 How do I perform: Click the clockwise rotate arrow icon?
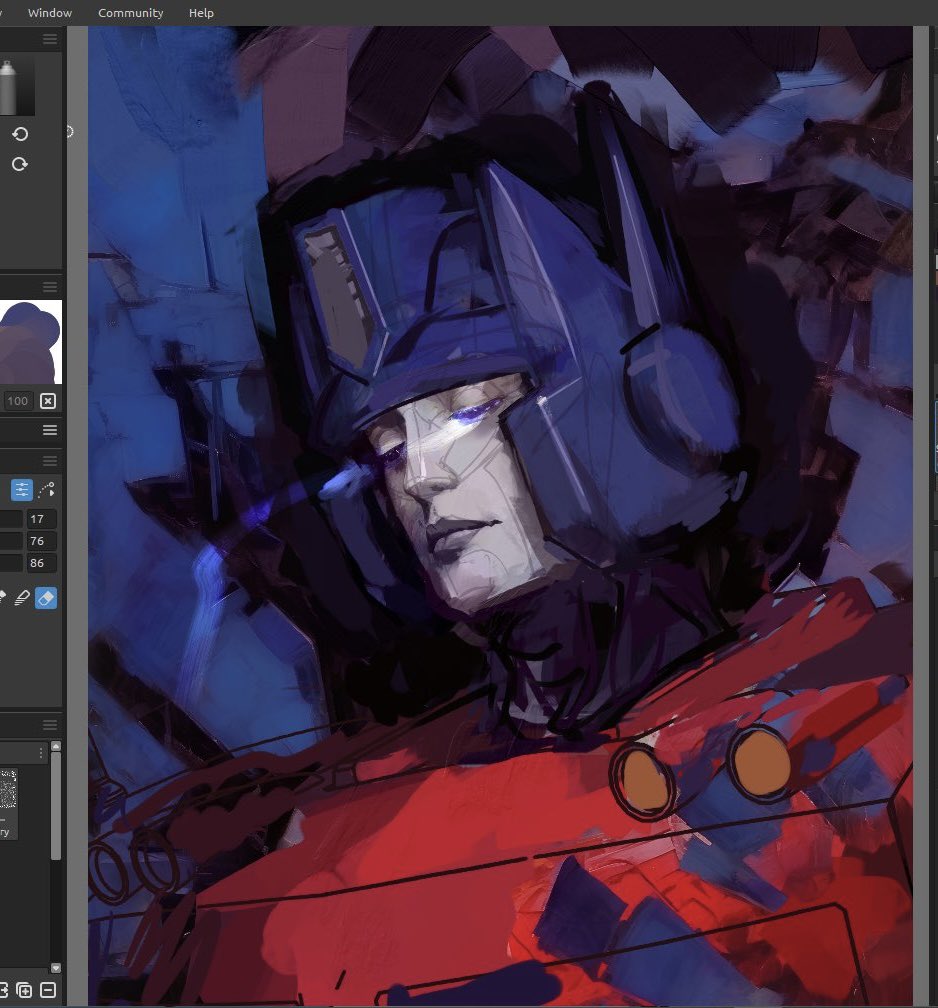pos(20,164)
